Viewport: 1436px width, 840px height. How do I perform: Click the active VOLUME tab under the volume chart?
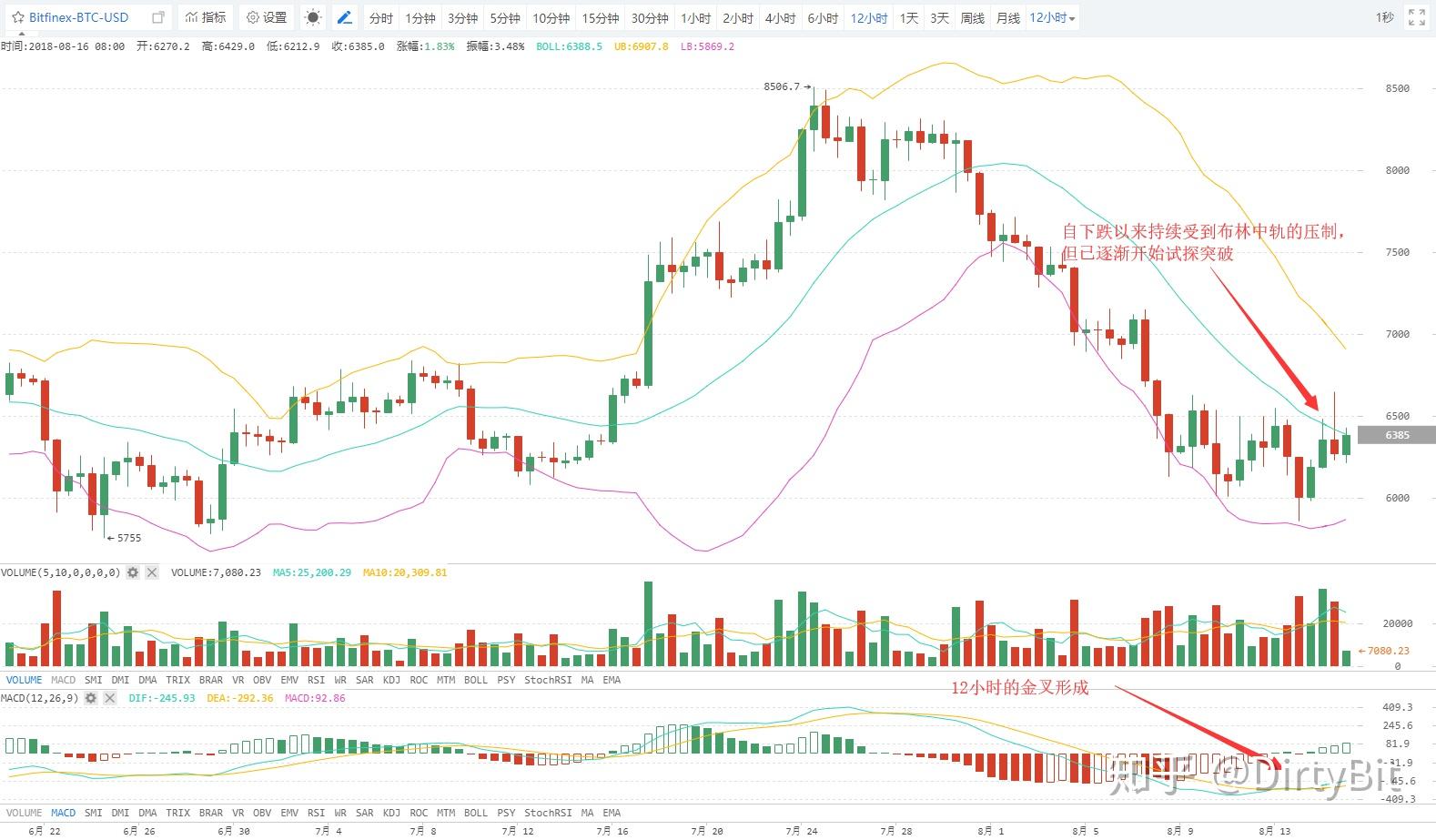click(25, 680)
